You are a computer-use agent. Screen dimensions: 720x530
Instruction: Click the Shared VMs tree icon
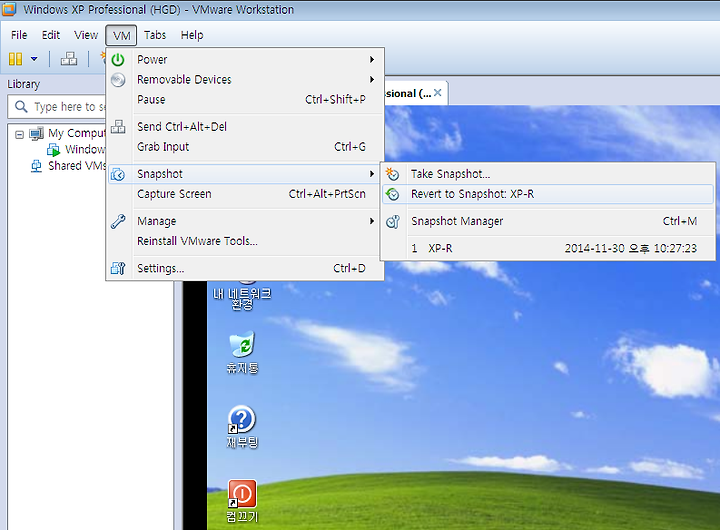(x=36, y=166)
